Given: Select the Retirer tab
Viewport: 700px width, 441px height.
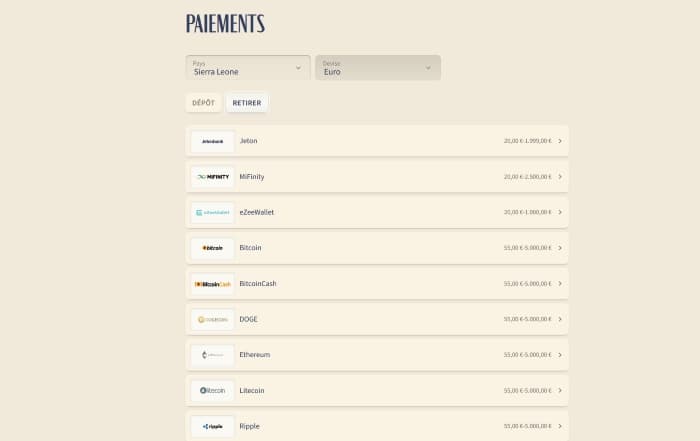Looking at the screenshot, I should [247, 103].
